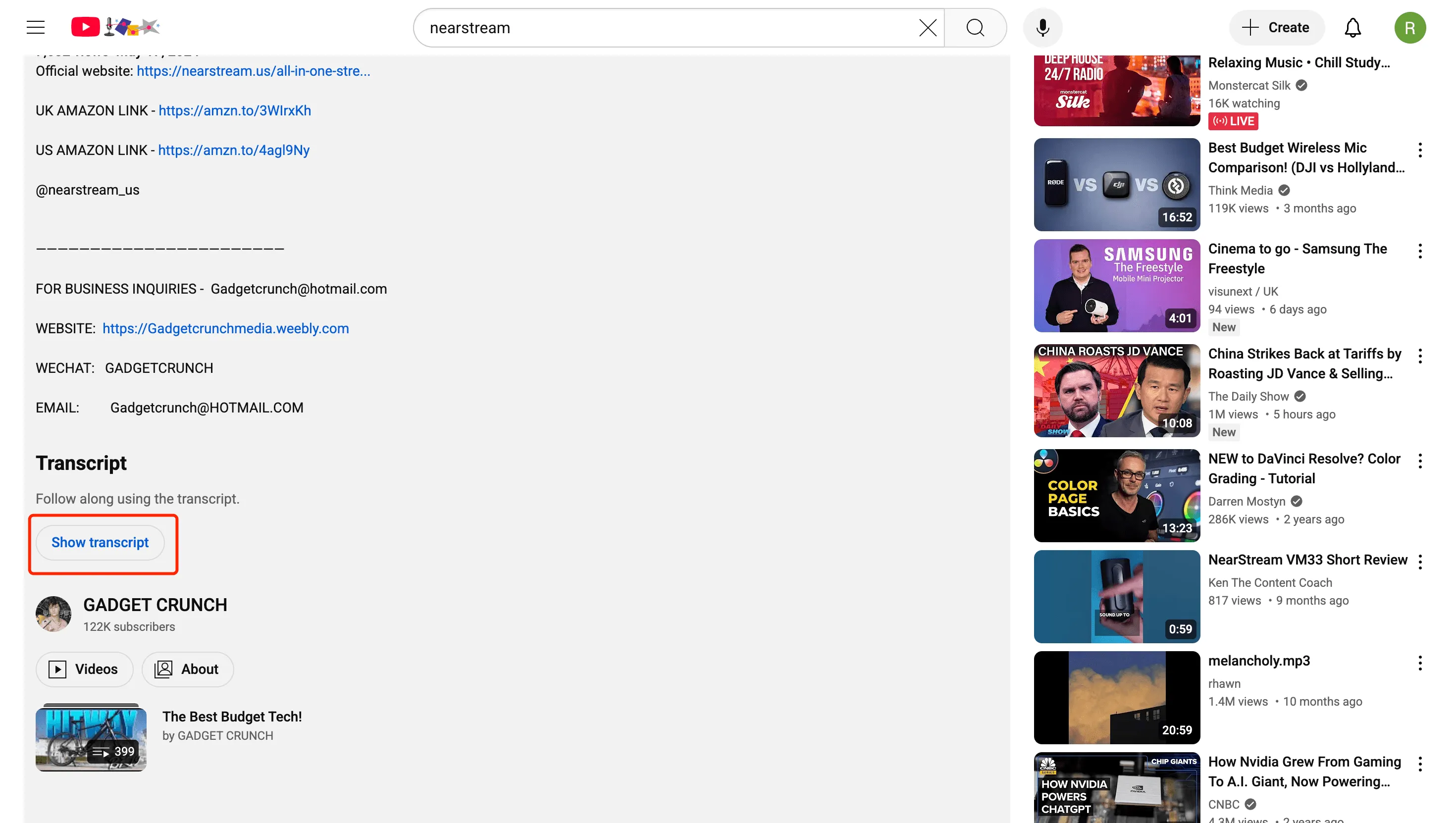Select the WECHAT GADGETCRUNCH text line
Screen dimensions: 1456x823
pyautogui.click(x=124, y=368)
